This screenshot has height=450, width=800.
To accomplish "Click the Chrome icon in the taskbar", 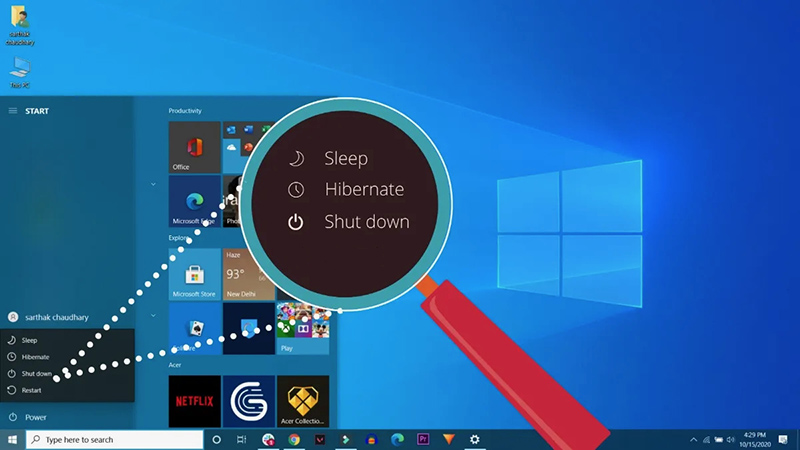I will pyautogui.click(x=294, y=439).
